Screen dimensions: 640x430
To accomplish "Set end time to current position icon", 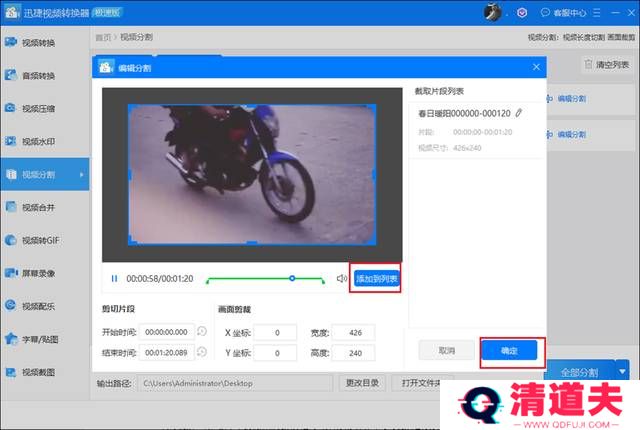I will coord(202,352).
